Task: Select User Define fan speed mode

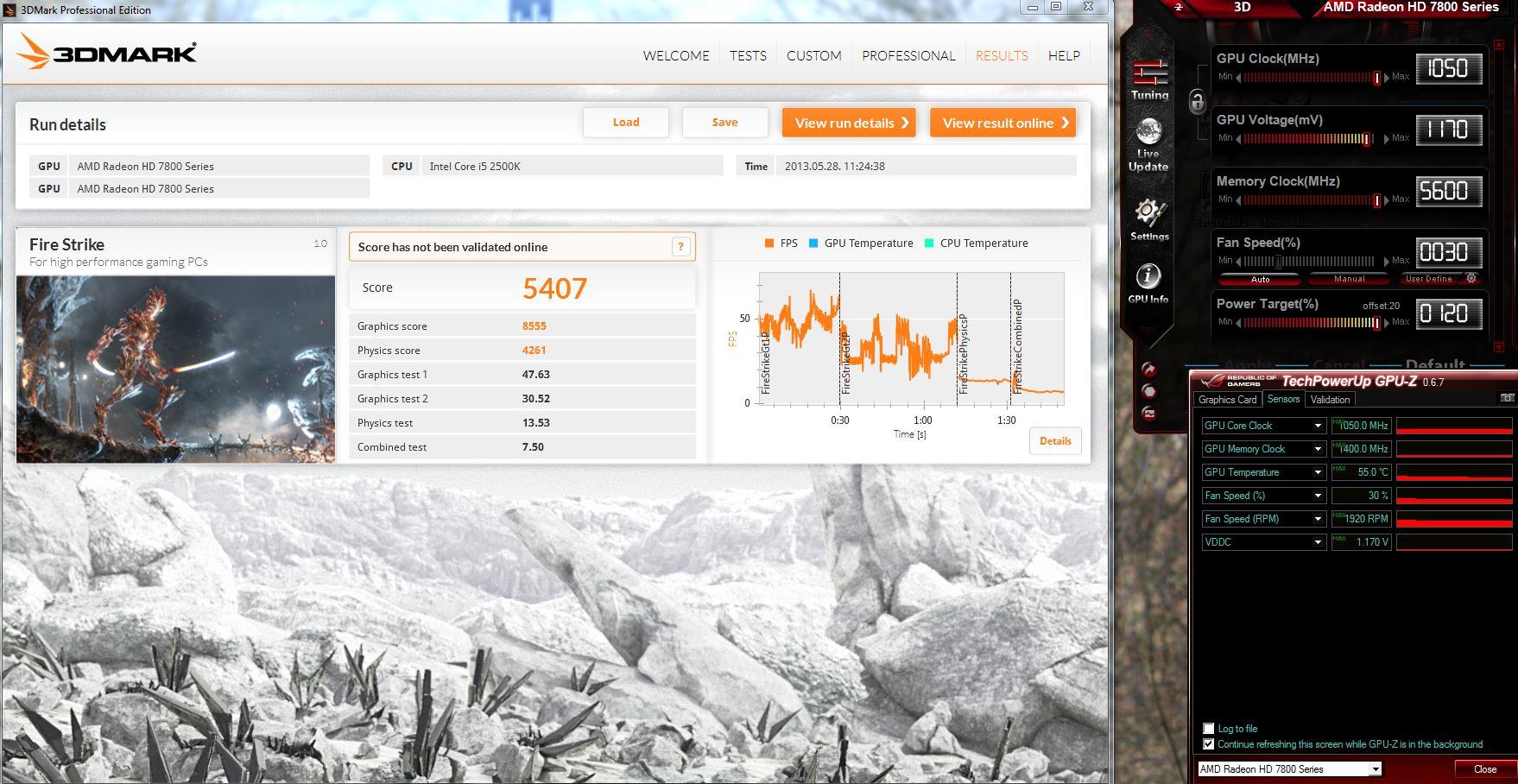Action: pos(1429,279)
